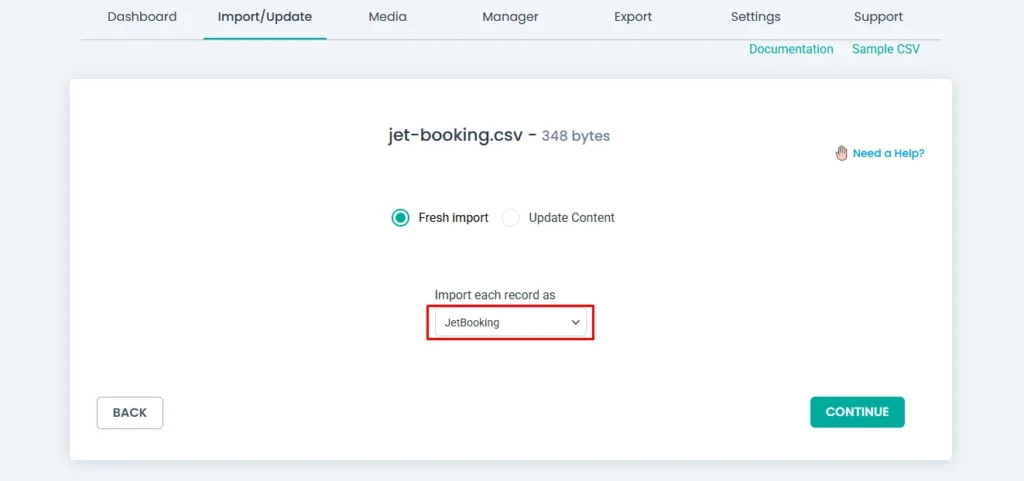1024x481 pixels.
Task: Visit the Support tab
Action: point(878,17)
